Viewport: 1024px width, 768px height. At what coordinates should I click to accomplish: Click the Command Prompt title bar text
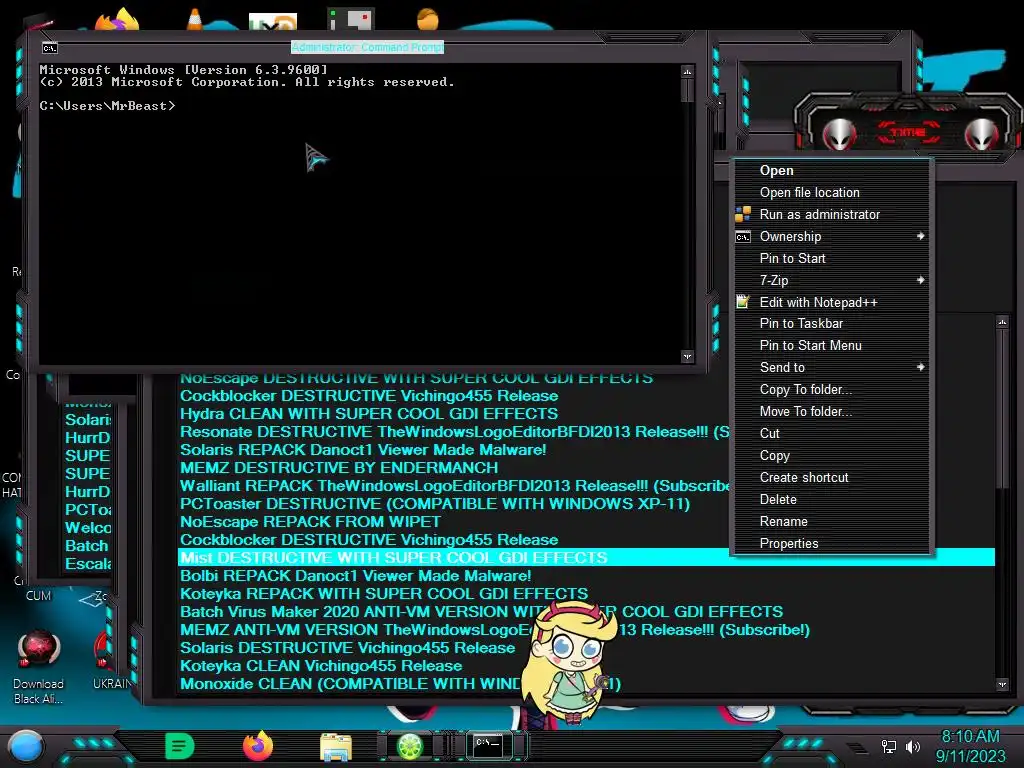pos(368,47)
